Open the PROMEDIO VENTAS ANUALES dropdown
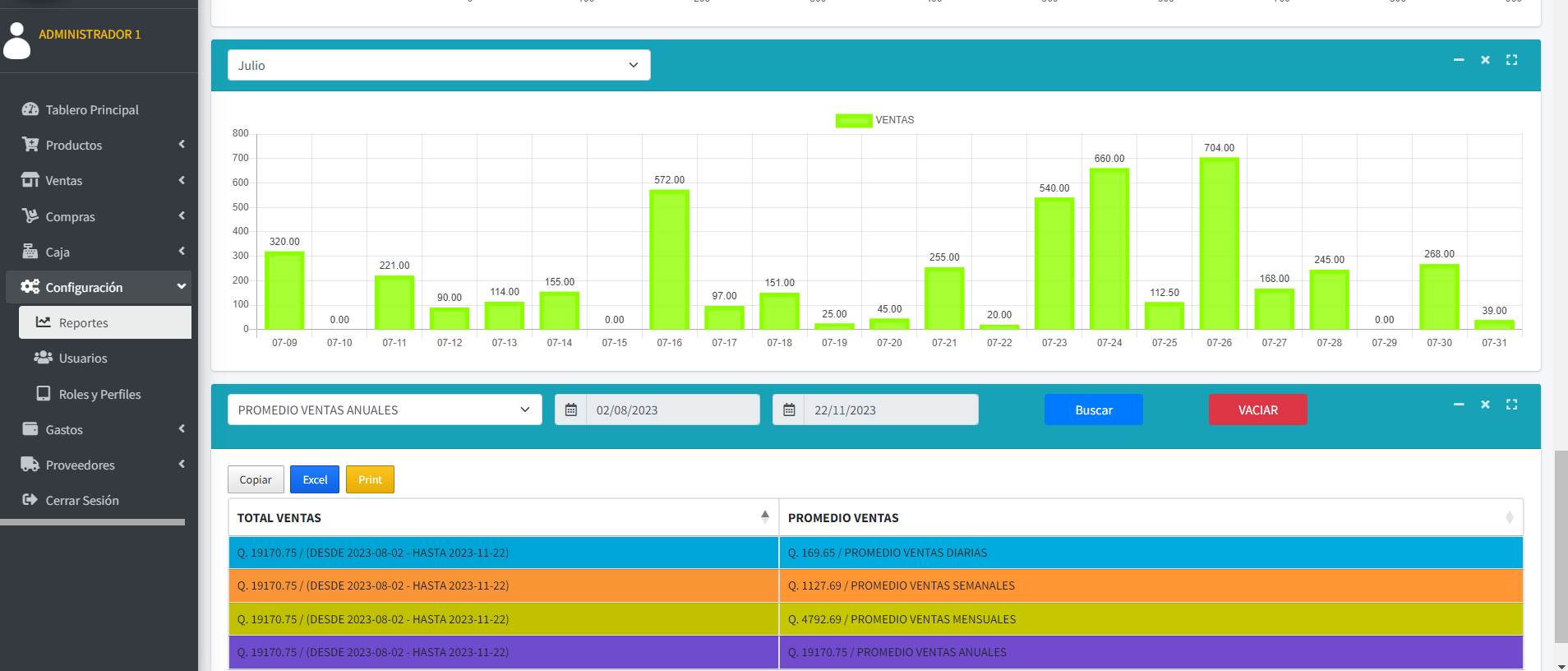The image size is (1568, 671). 385,410
